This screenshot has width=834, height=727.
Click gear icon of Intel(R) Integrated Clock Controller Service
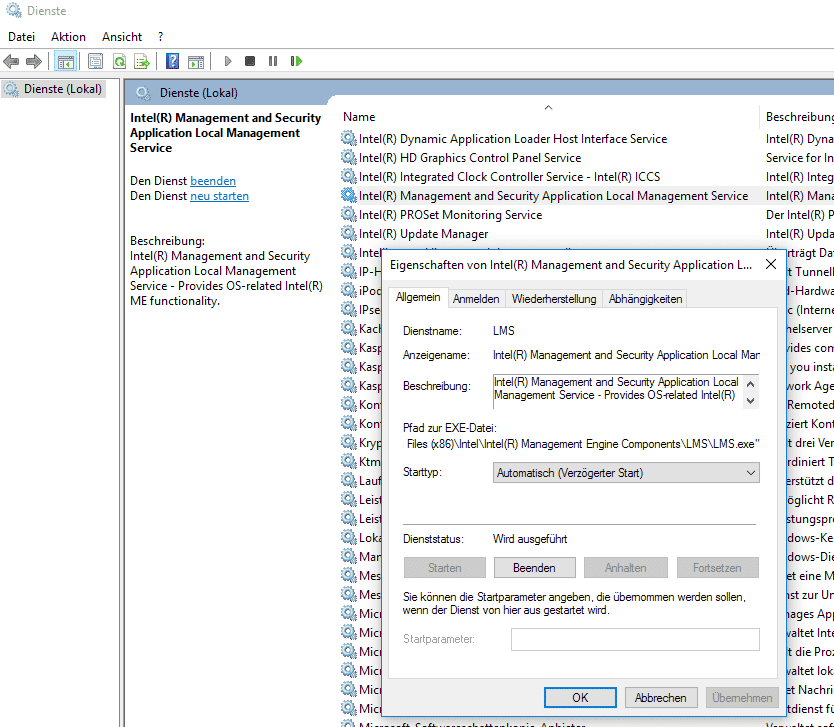pos(348,177)
